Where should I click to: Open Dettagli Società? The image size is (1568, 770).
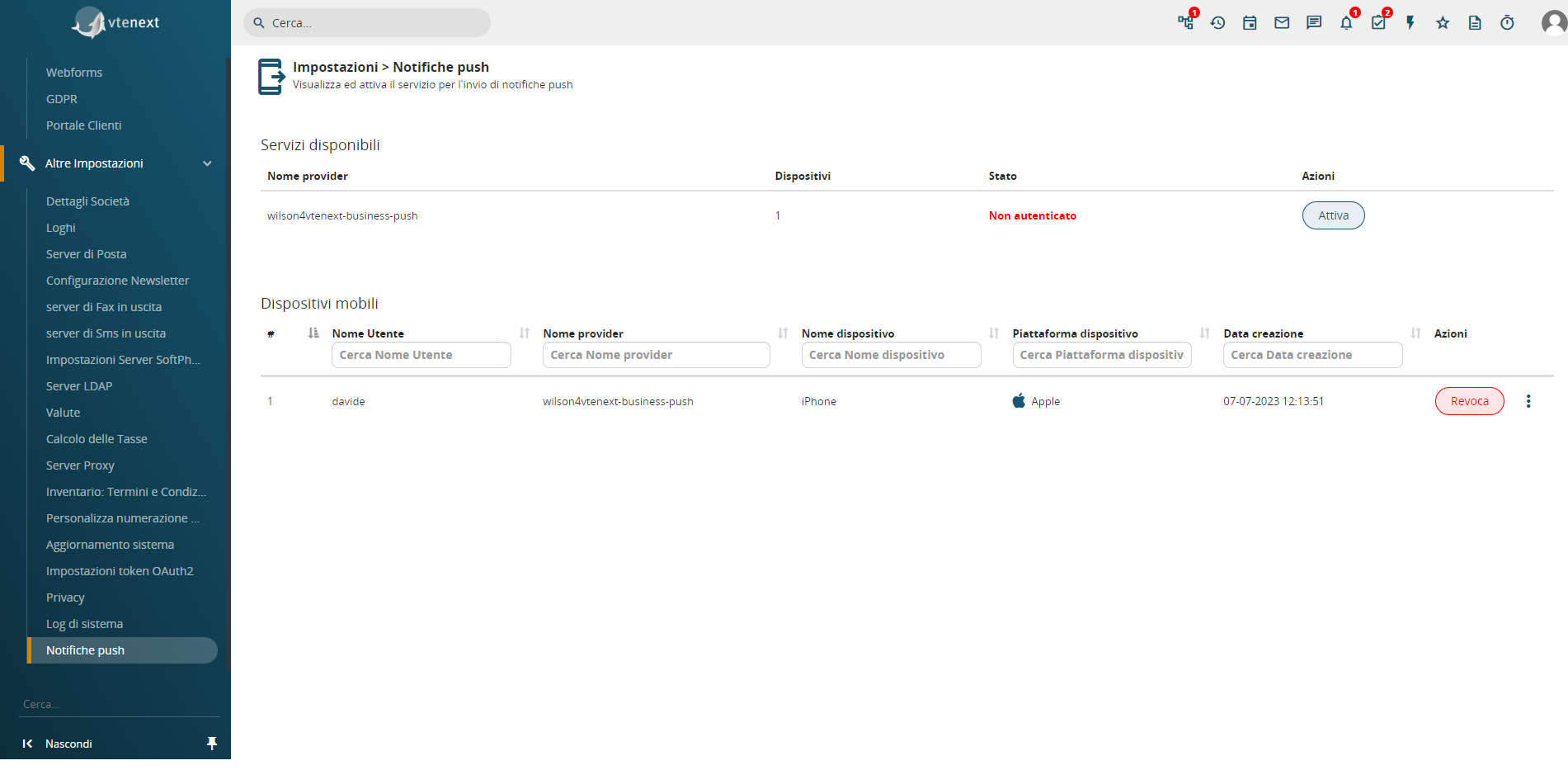(87, 201)
